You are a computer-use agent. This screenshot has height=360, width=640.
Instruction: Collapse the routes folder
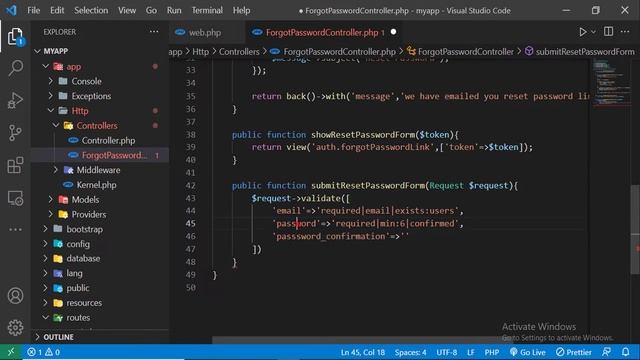pos(46,317)
